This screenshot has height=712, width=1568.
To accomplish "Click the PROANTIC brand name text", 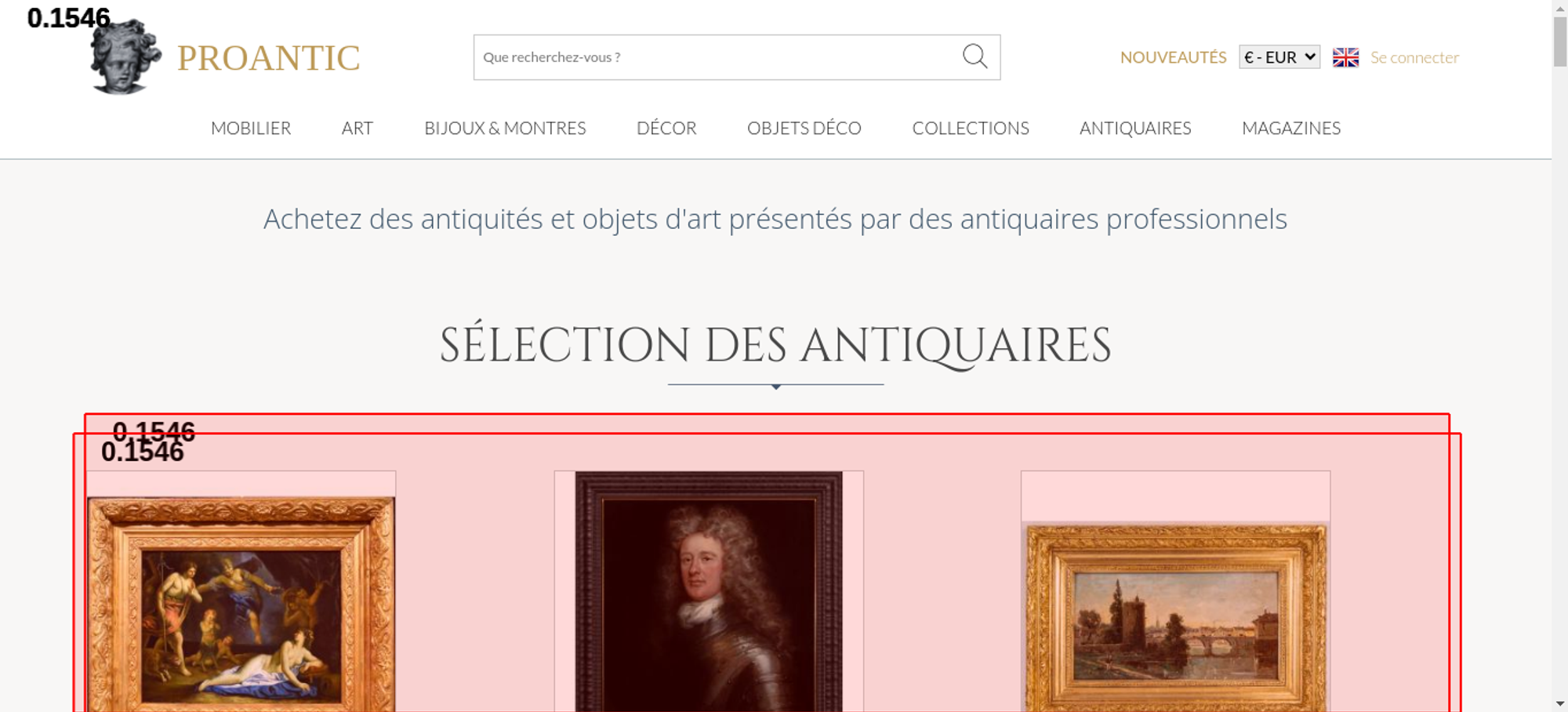I will pos(269,58).
